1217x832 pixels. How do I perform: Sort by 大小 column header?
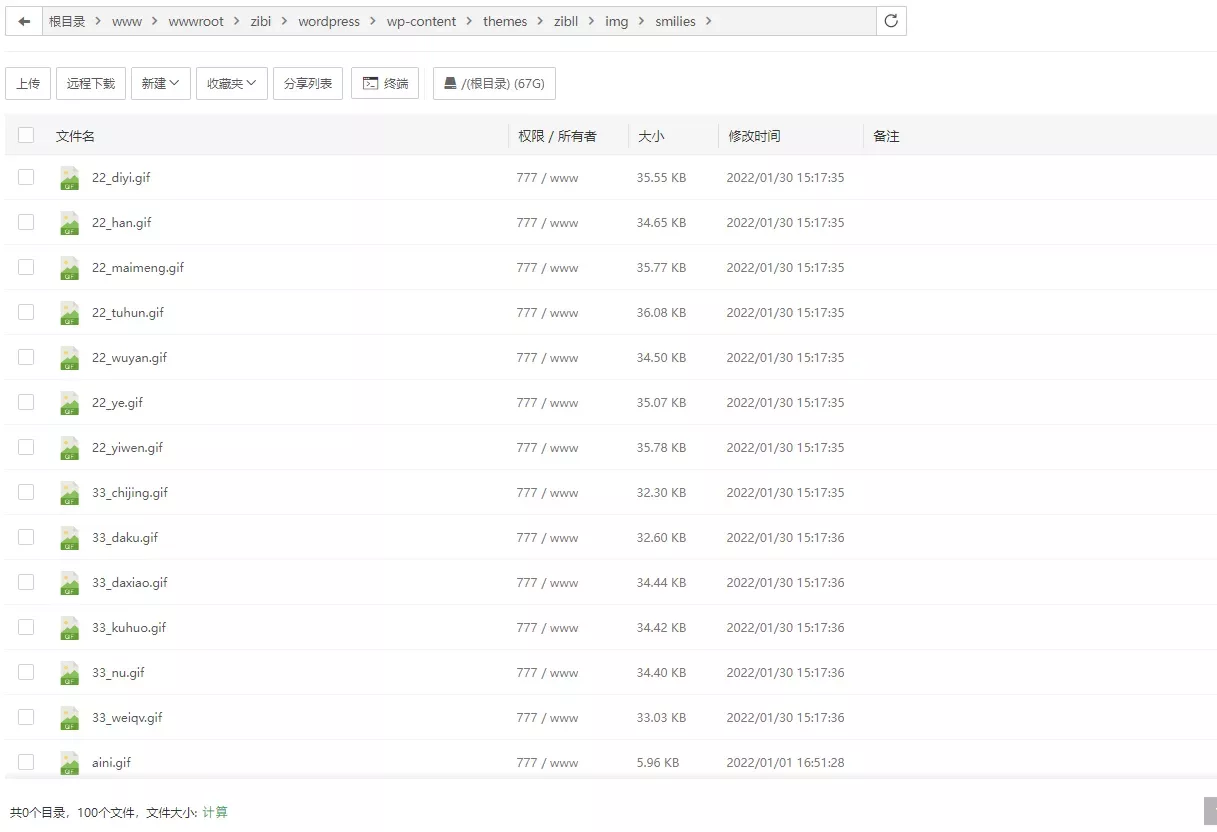(x=651, y=136)
